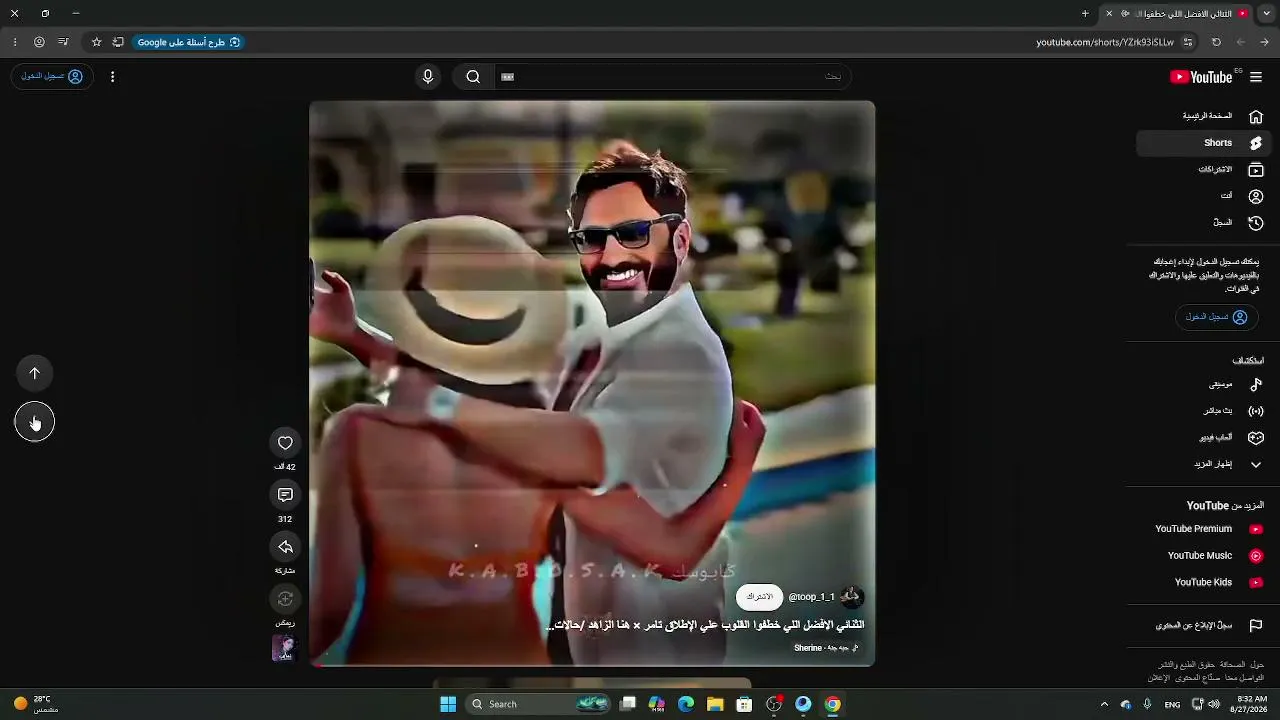The height and width of the screenshot is (720, 1280).
Task: Open the Report history flag item
Action: pos(1204,626)
